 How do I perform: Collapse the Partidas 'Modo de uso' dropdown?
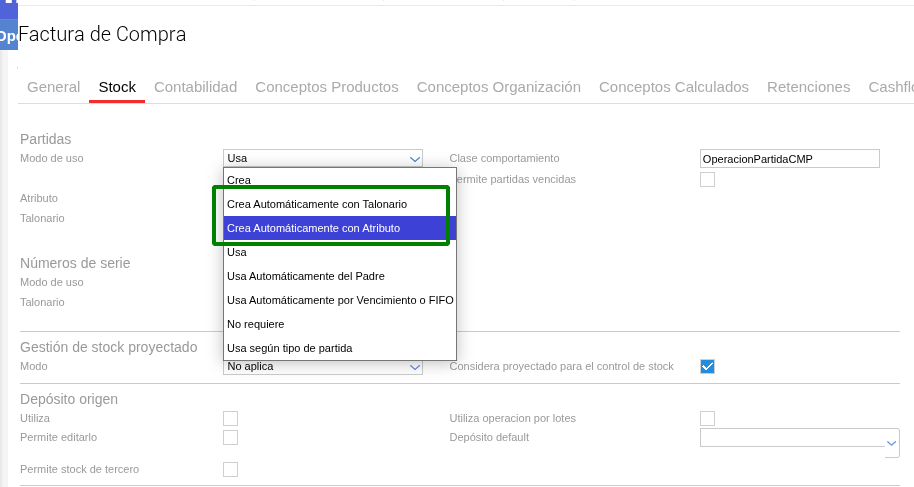click(322, 158)
